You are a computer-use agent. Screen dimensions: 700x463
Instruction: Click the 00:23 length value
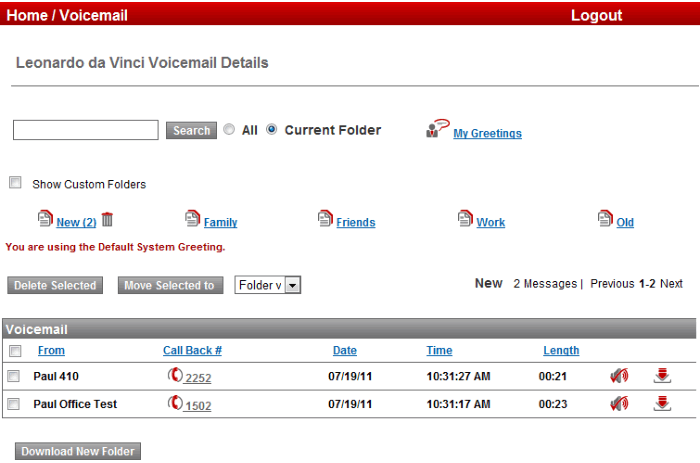click(553, 404)
